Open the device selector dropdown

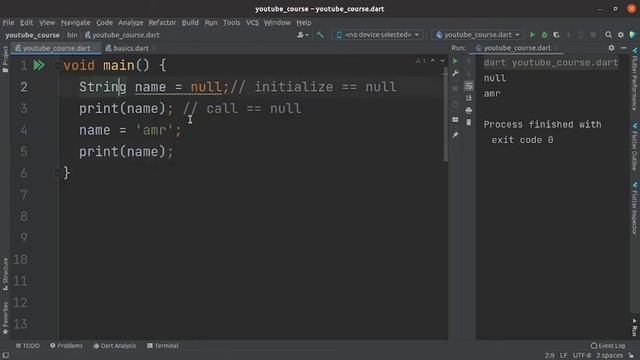378,35
